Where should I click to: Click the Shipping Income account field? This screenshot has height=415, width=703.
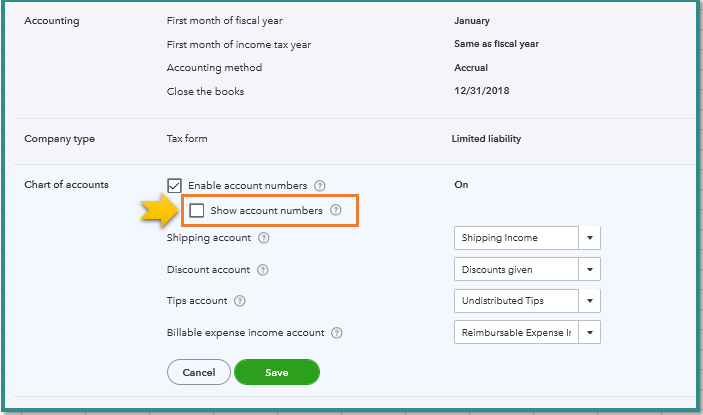(515, 238)
